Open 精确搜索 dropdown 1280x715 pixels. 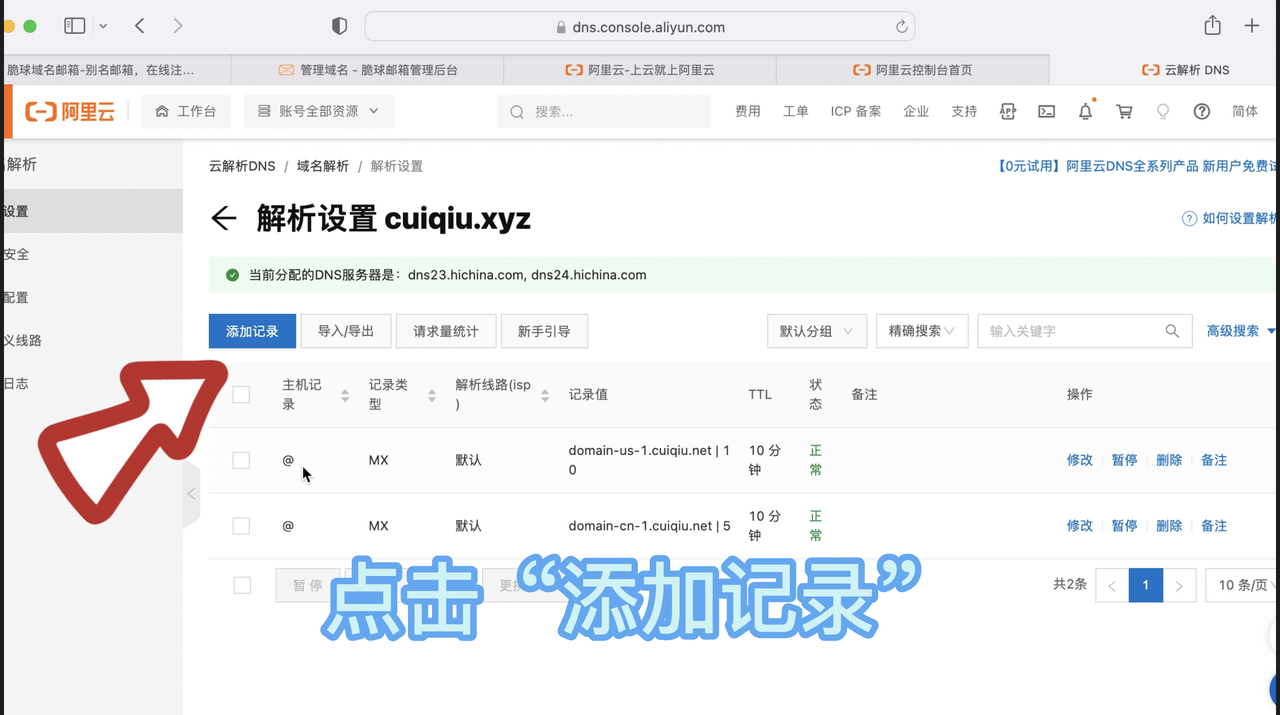point(922,331)
